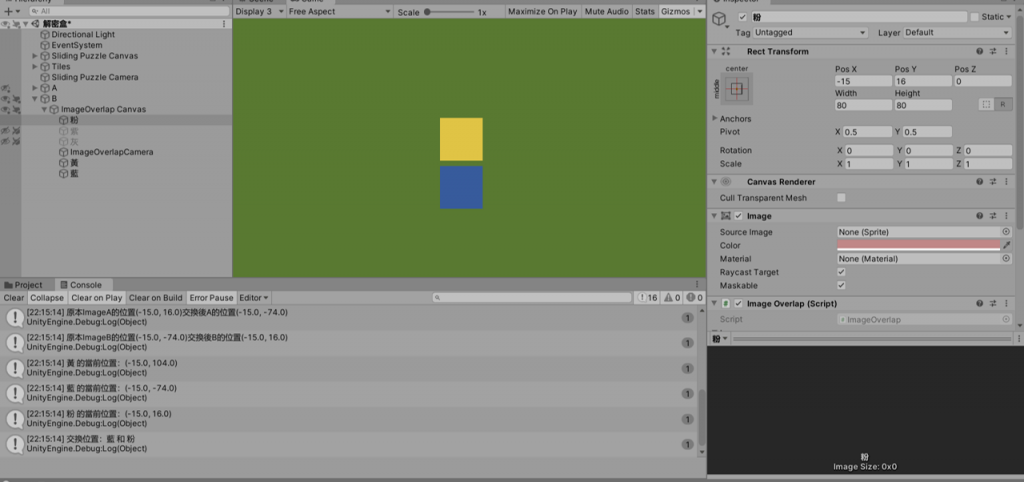
Task: Open the scene options kebab for 解密盒
Action: (224, 24)
